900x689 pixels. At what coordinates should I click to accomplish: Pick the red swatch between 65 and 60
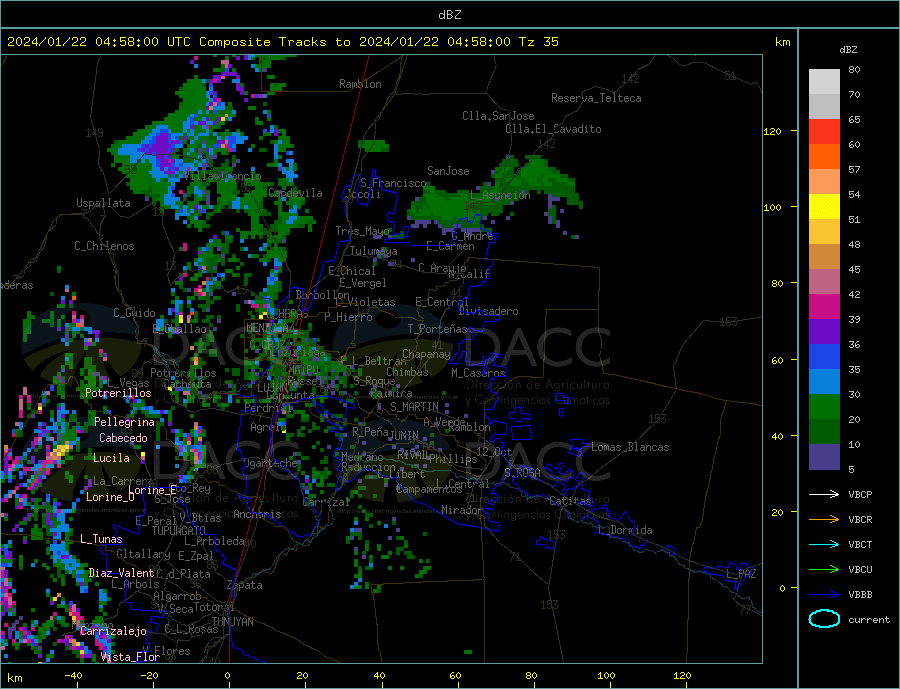[824, 131]
